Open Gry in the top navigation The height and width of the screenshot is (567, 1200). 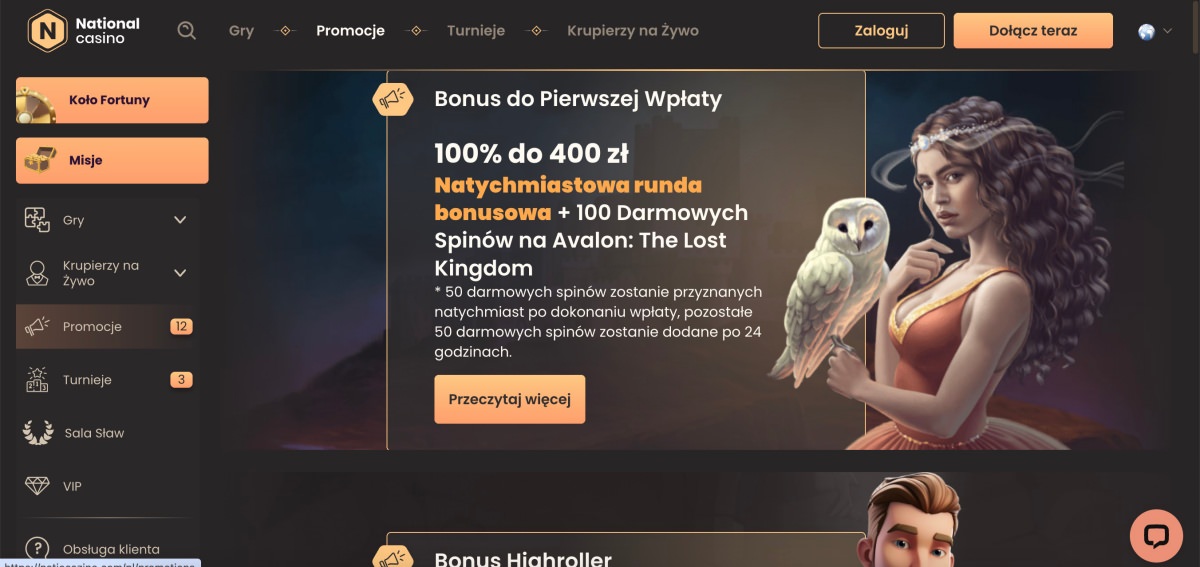click(241, 31)
